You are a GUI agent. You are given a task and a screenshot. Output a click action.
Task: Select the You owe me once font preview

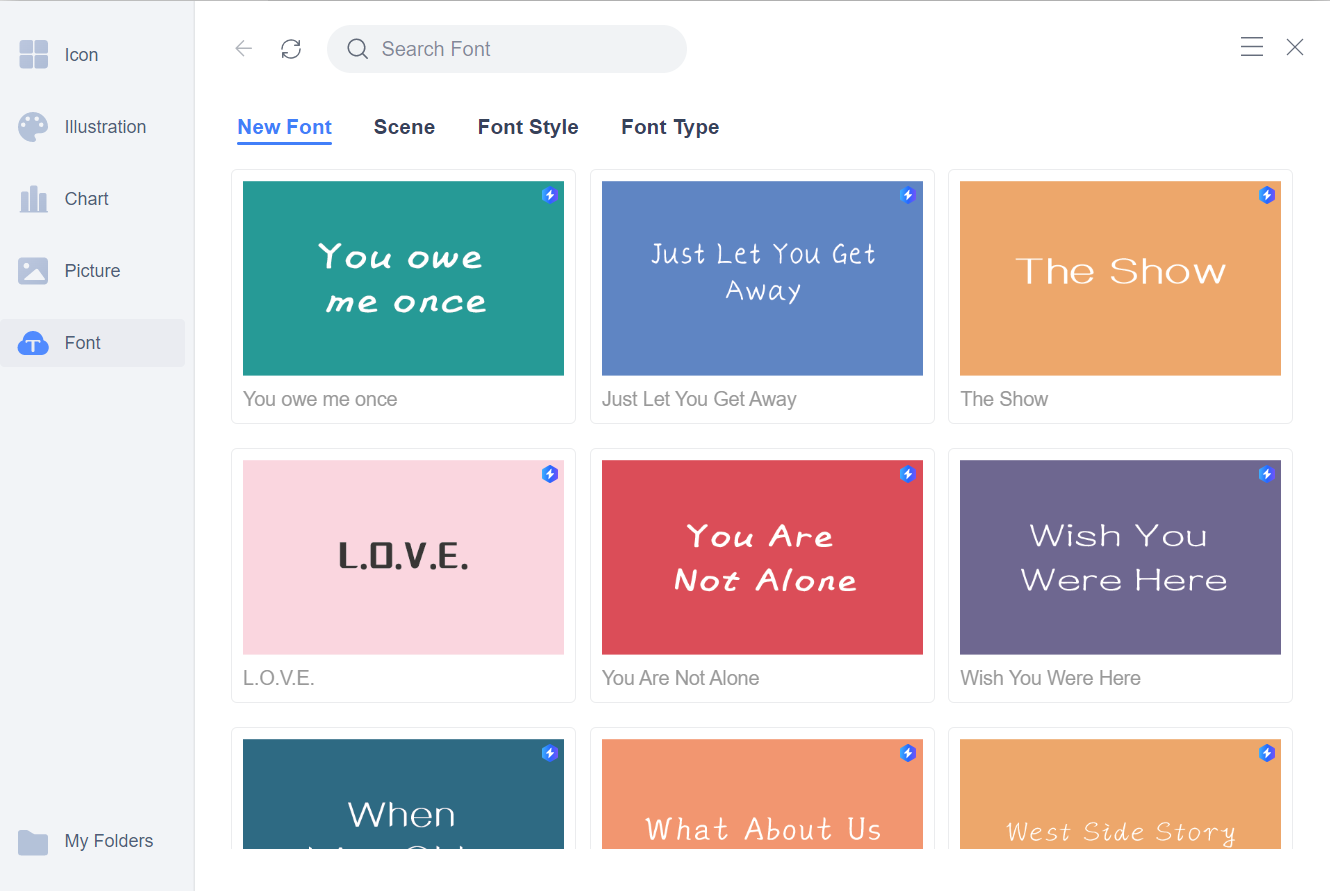click(x=403, y=278)
